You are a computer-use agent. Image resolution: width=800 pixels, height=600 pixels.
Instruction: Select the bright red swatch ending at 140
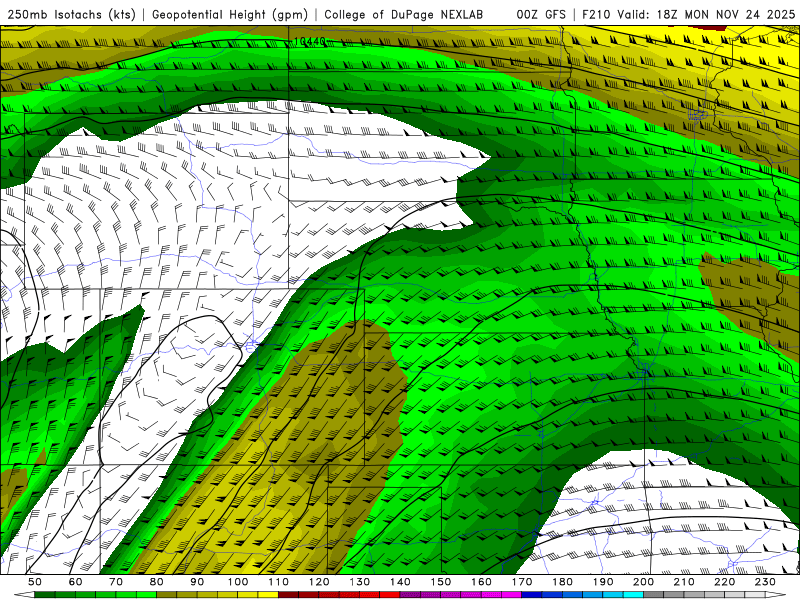[x=390, y=595]
